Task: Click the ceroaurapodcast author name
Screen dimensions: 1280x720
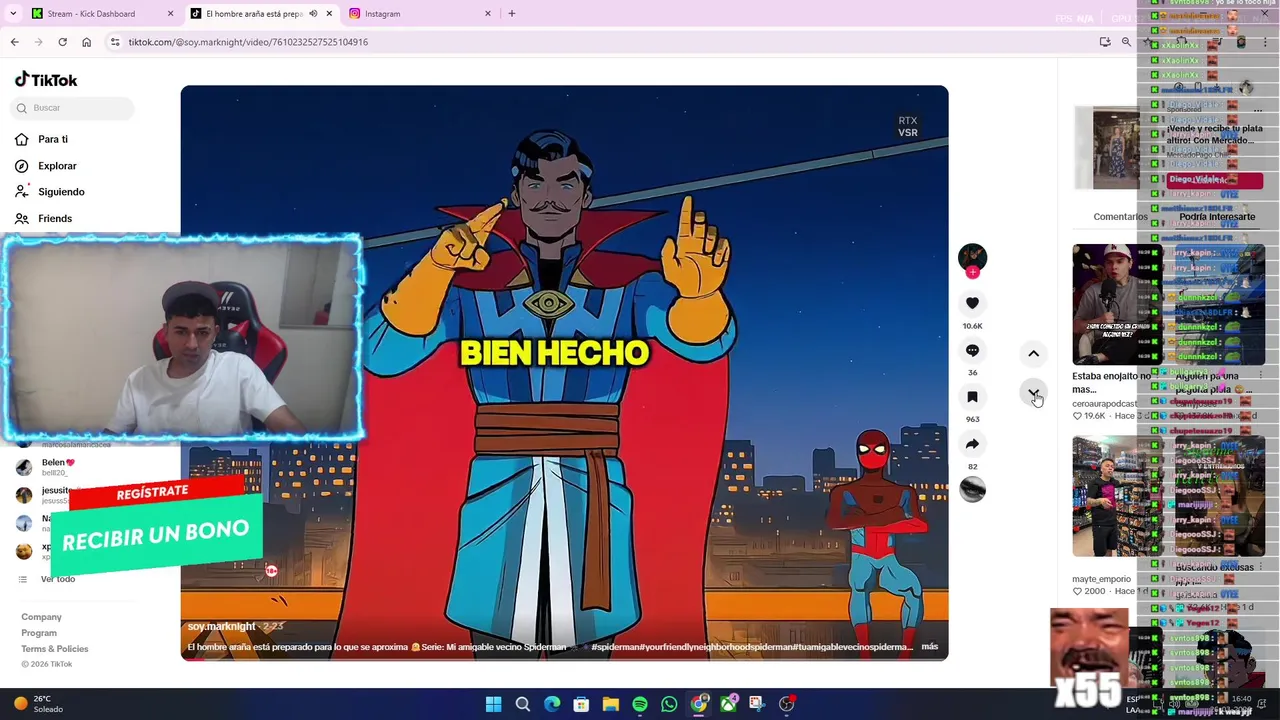Action: [1104, 404]
